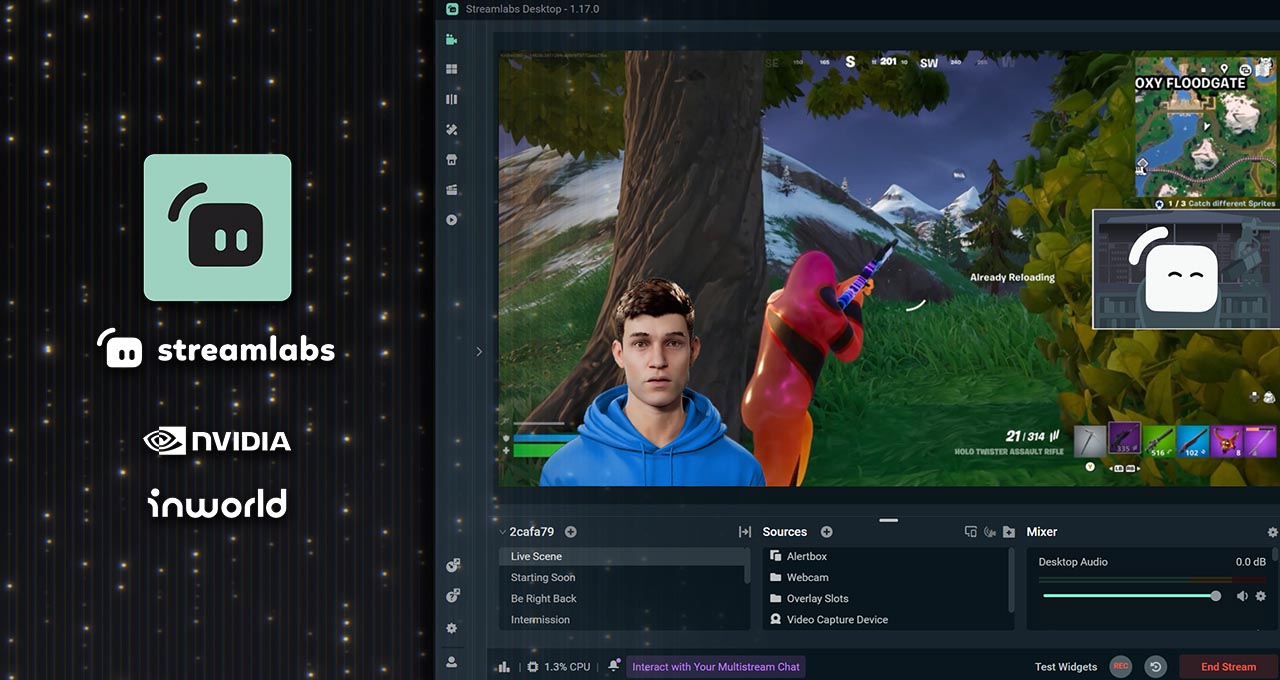Collapse the 2cafa79 scene collection chevron

pyautogui.click(x=502, y=531)
